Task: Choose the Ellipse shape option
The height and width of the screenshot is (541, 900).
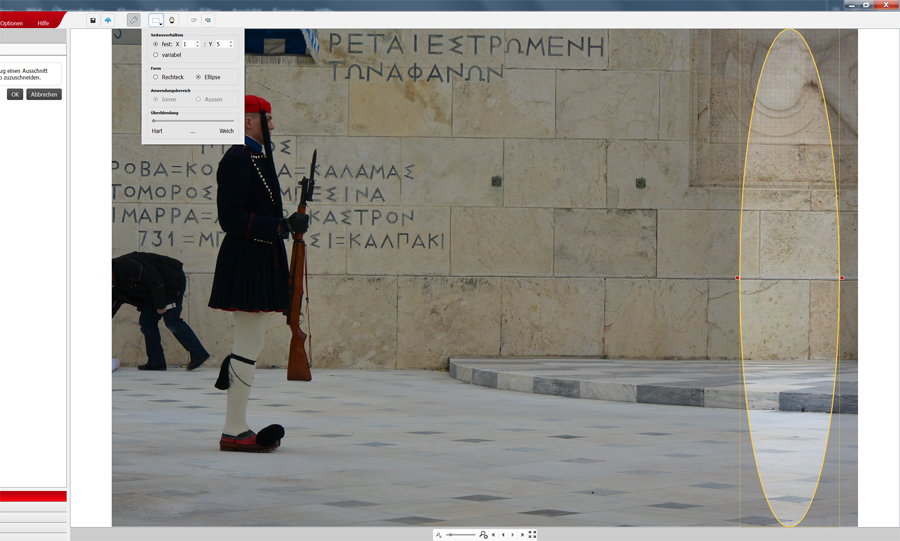Action: (x=199, y=77)
